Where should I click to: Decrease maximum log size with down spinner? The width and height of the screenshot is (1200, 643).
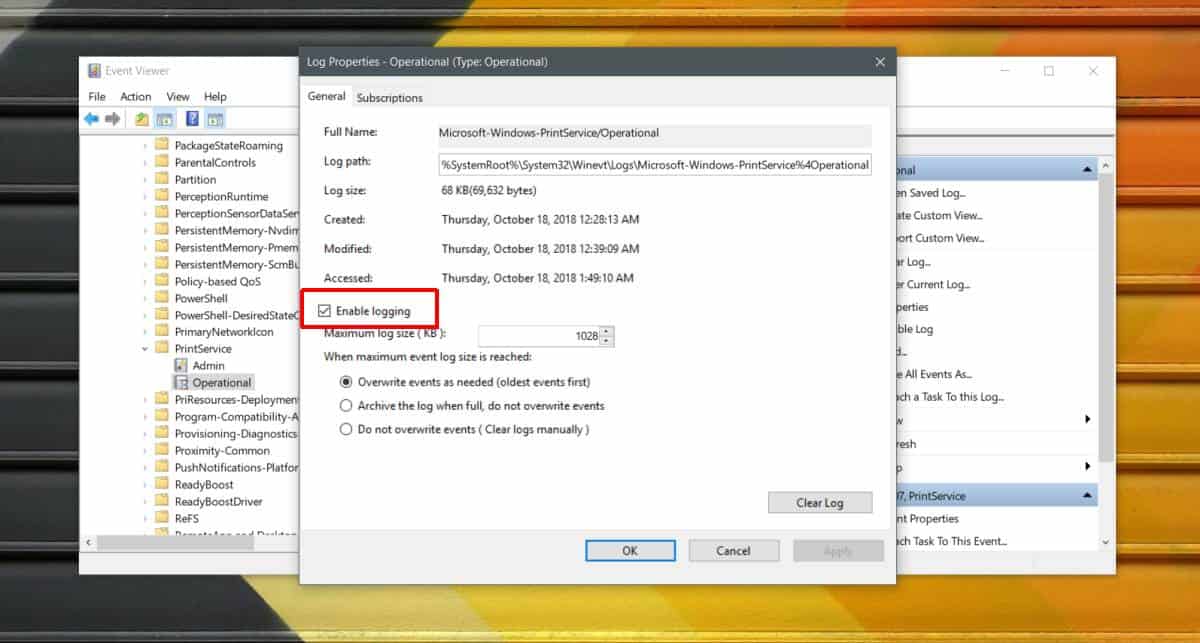pyautogui.click(x=607, y=341)
